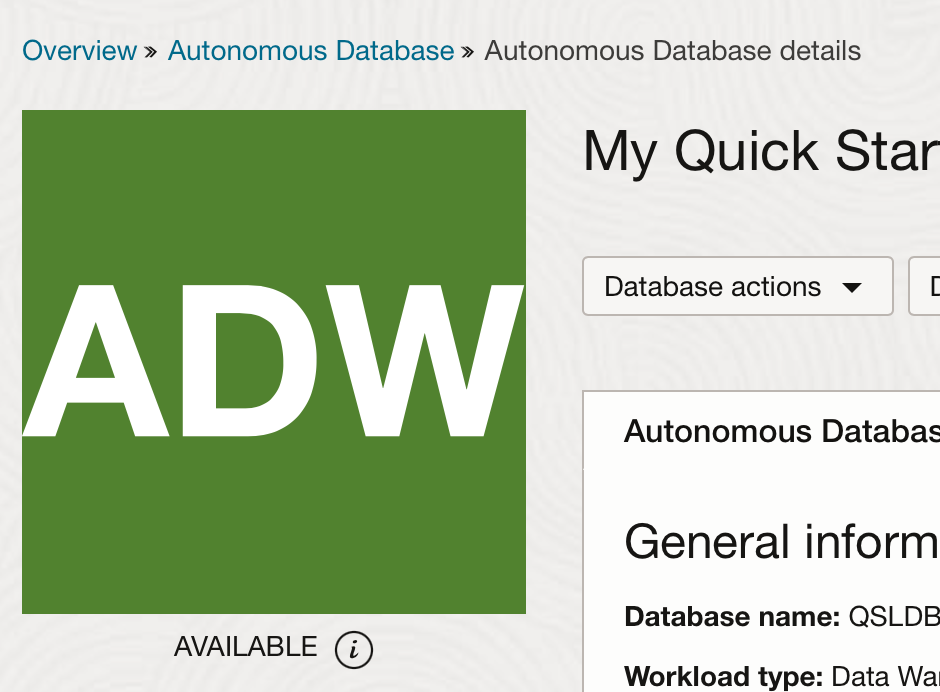Click the Autonomous Database details breadcrumb text
This screenshot has width=940, height=692.
coord(672,51)
